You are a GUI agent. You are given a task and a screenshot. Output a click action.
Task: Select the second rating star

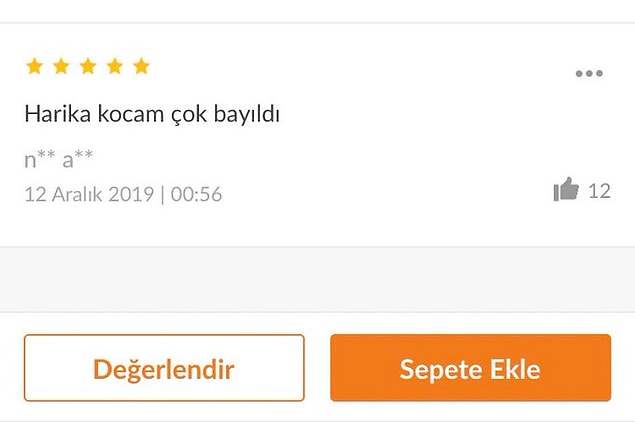(x=61, y=66)
